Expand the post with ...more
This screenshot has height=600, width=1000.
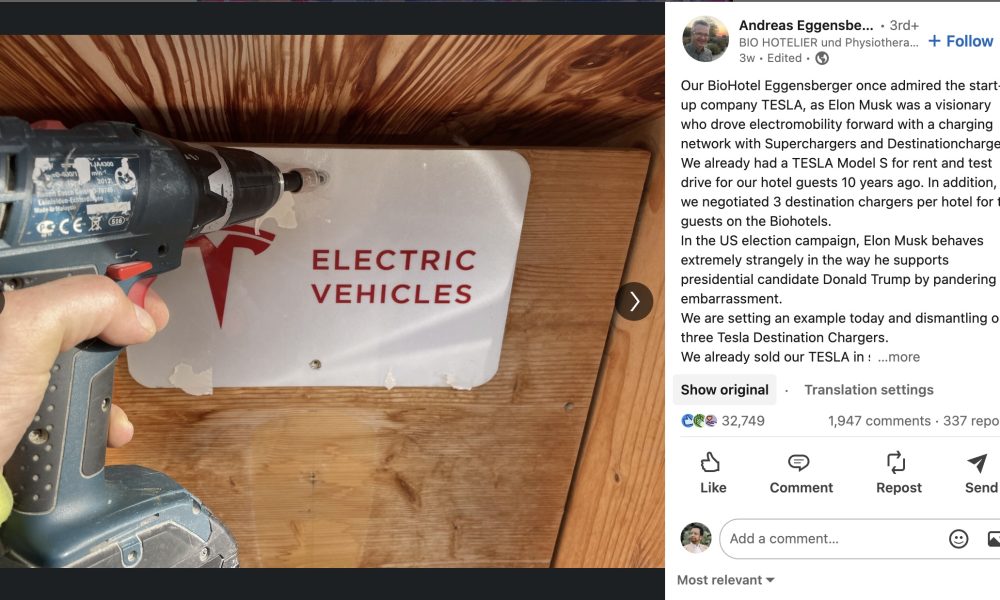pyautogui.click(x=899, y=357)
